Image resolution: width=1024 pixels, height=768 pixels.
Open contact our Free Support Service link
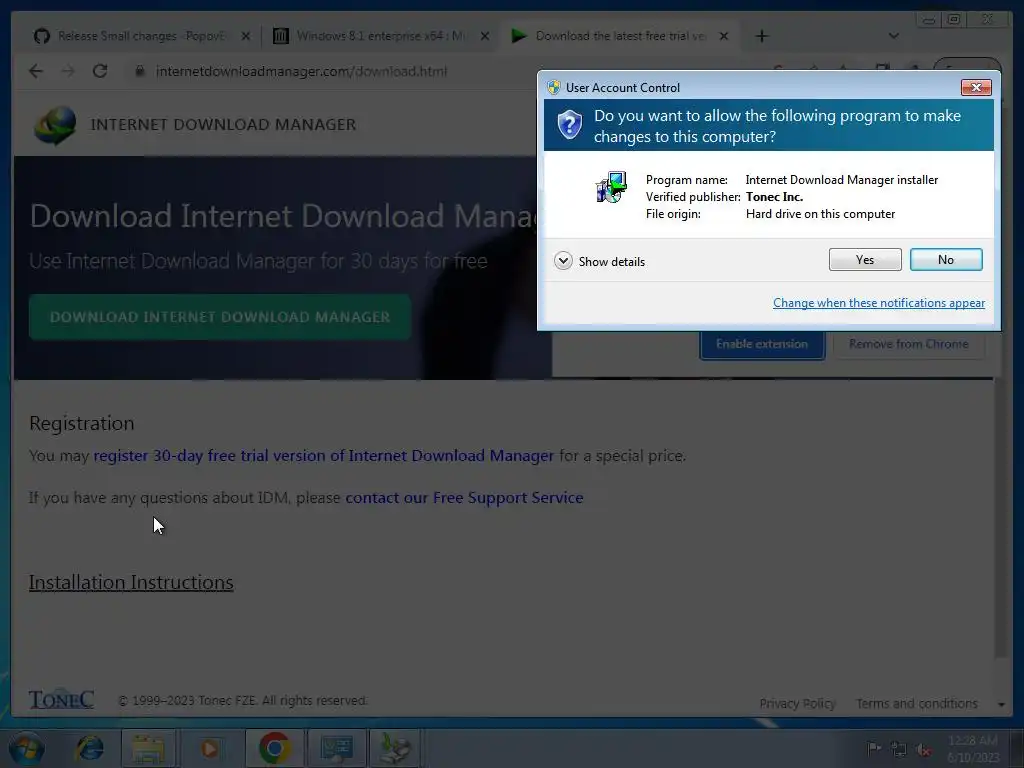pos(464,498)
